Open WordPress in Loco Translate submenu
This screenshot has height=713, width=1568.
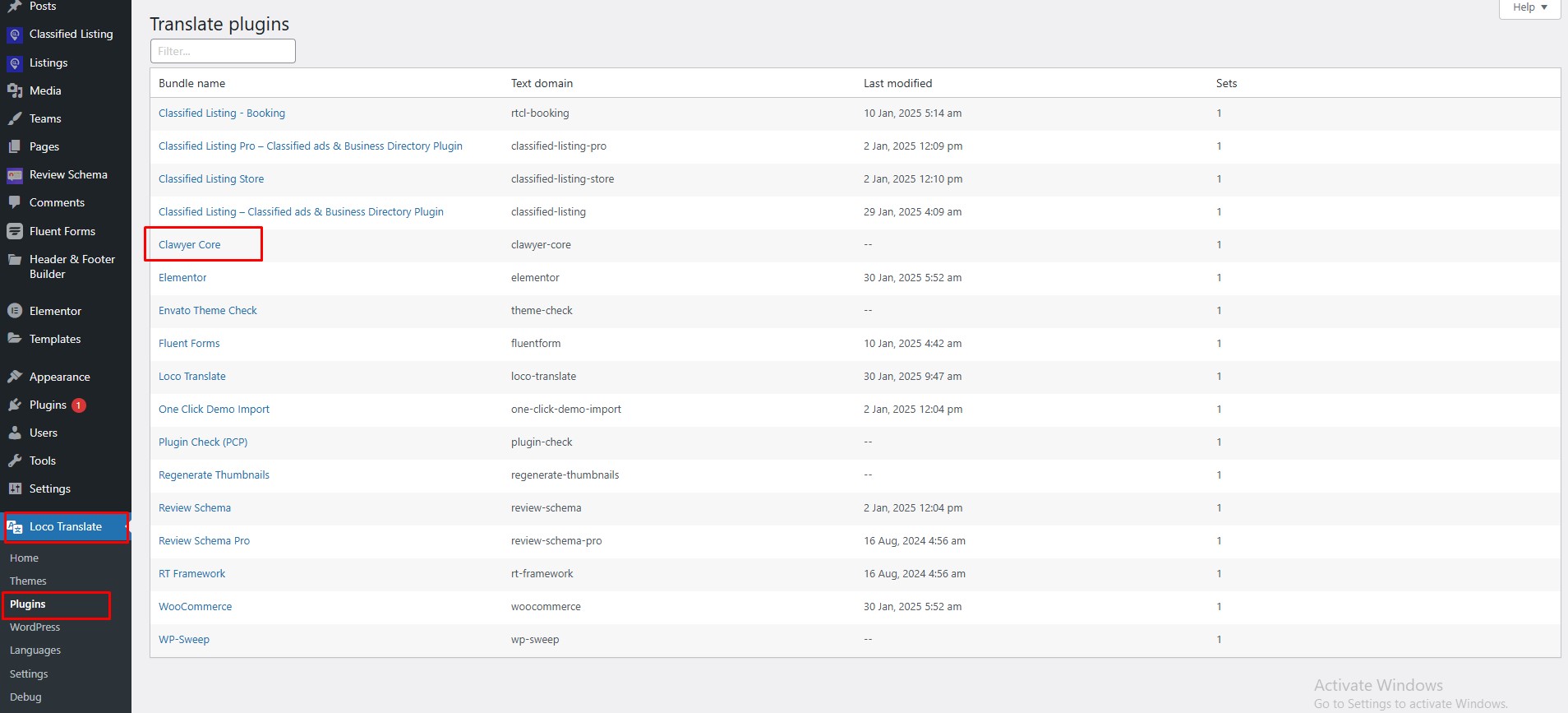coord(35,627)
